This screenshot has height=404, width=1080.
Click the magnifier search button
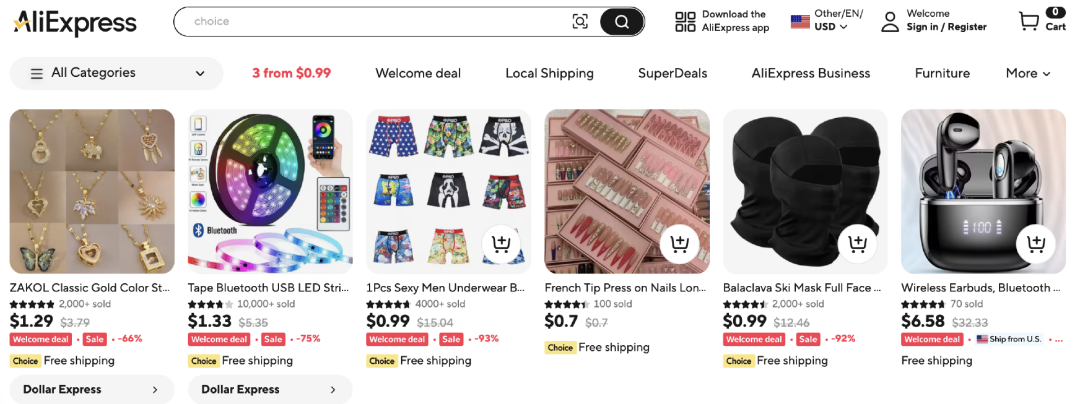(621, 22)
